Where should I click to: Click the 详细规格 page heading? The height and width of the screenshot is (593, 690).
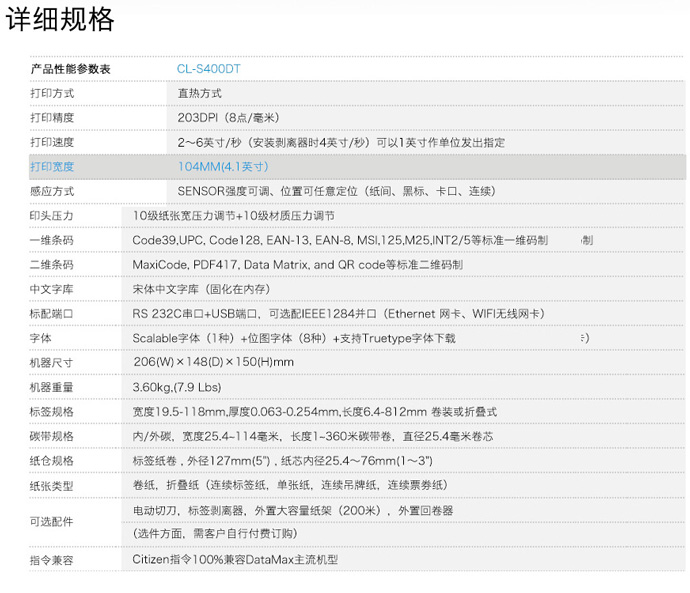coord(61,21)
